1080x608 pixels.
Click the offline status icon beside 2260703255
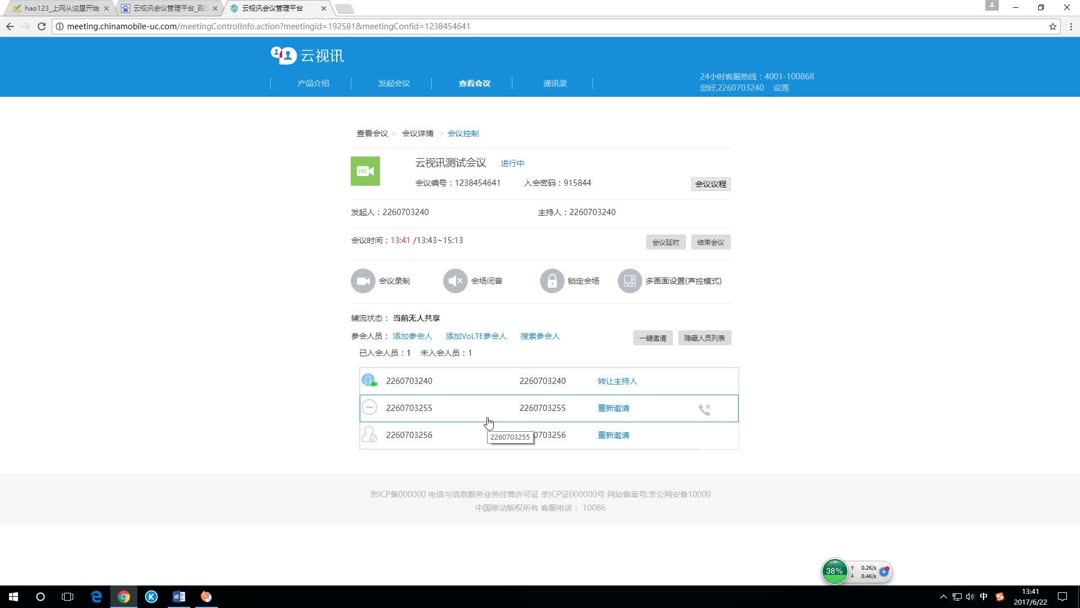click(369, 407)
